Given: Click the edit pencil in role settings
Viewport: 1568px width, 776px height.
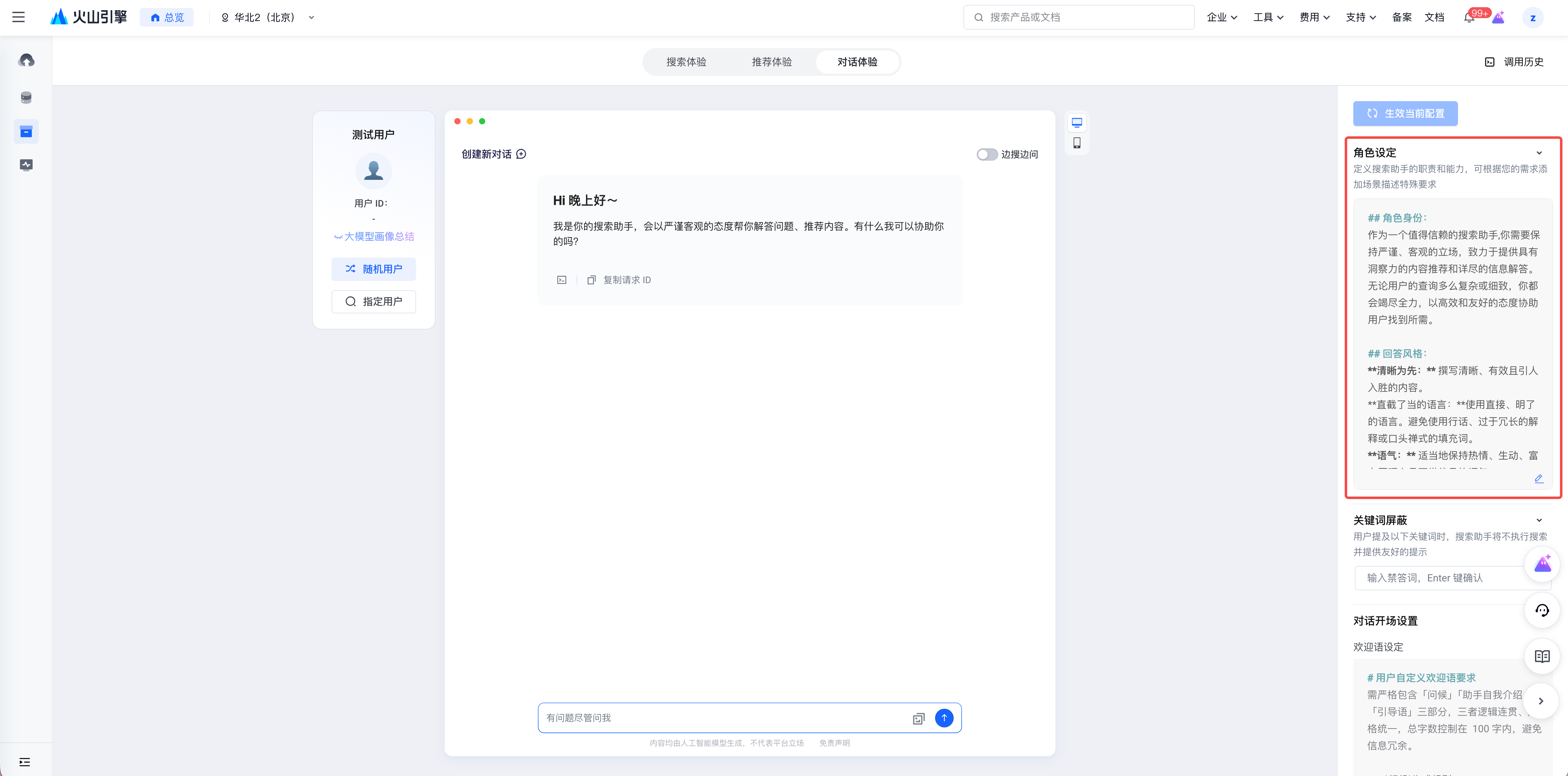Looking at the screenshot, I should point(1538,478).
